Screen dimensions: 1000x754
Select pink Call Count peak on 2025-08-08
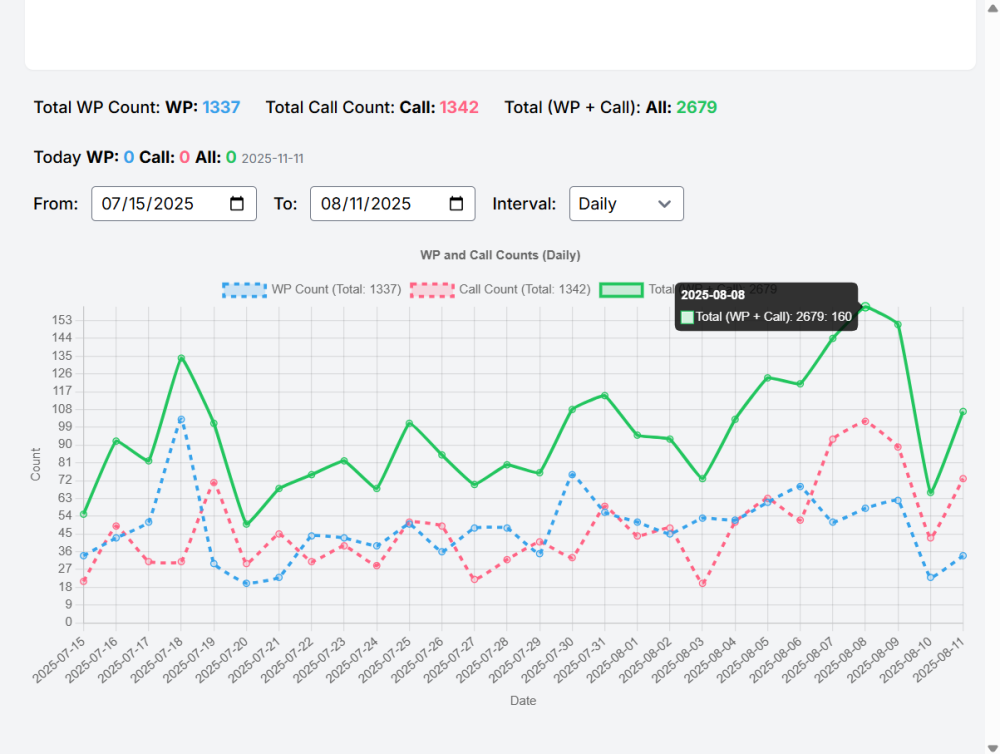pos(865,421)
